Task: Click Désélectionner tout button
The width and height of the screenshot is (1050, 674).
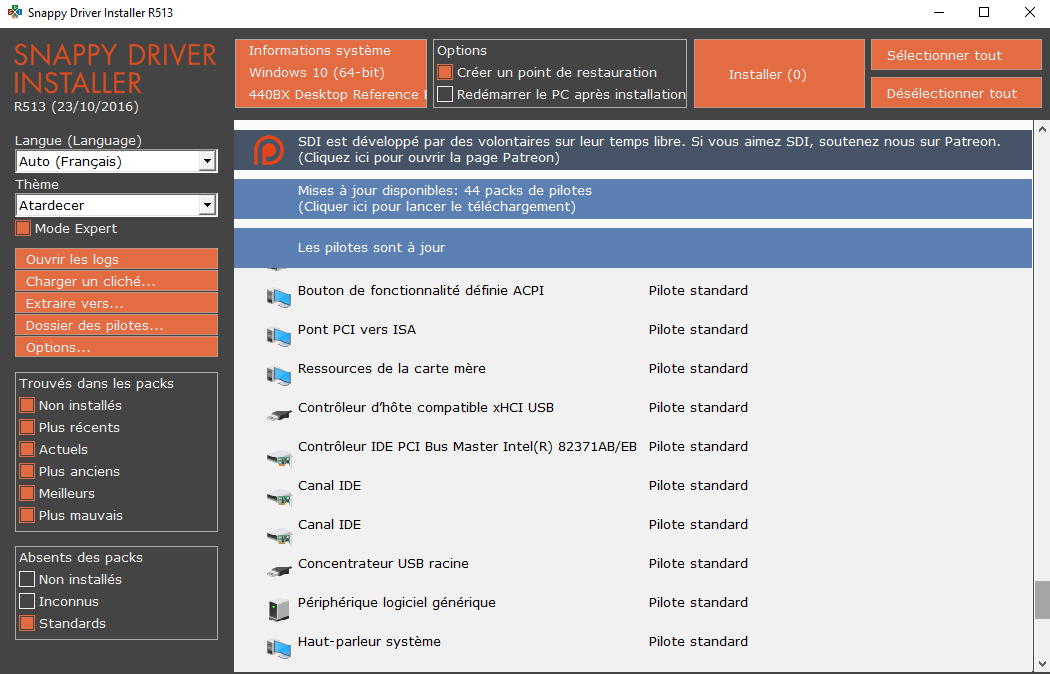Action: (x=956, y=93)
